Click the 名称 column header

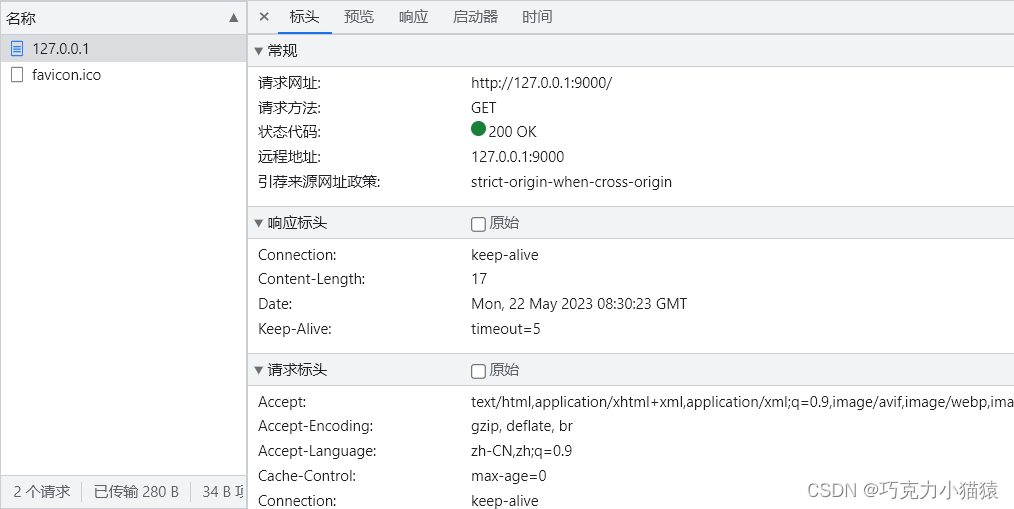point(123,18)
